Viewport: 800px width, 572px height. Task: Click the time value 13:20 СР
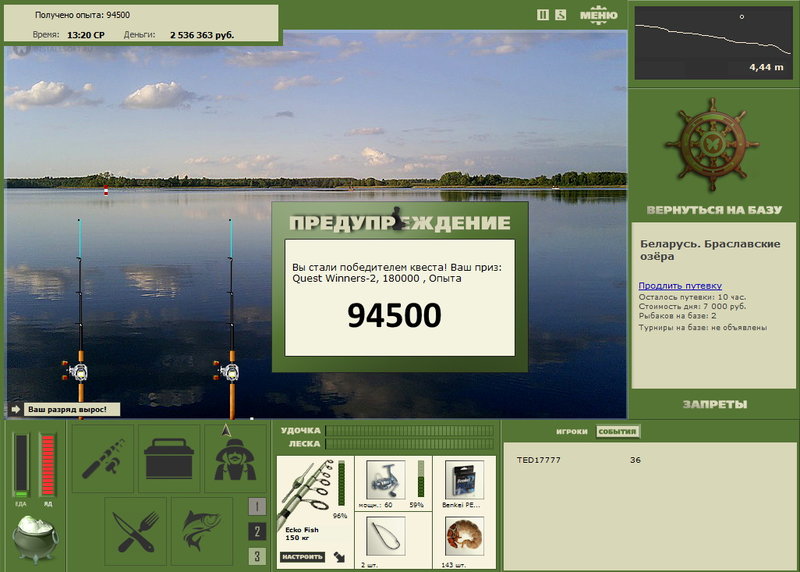tap(86, 35)
